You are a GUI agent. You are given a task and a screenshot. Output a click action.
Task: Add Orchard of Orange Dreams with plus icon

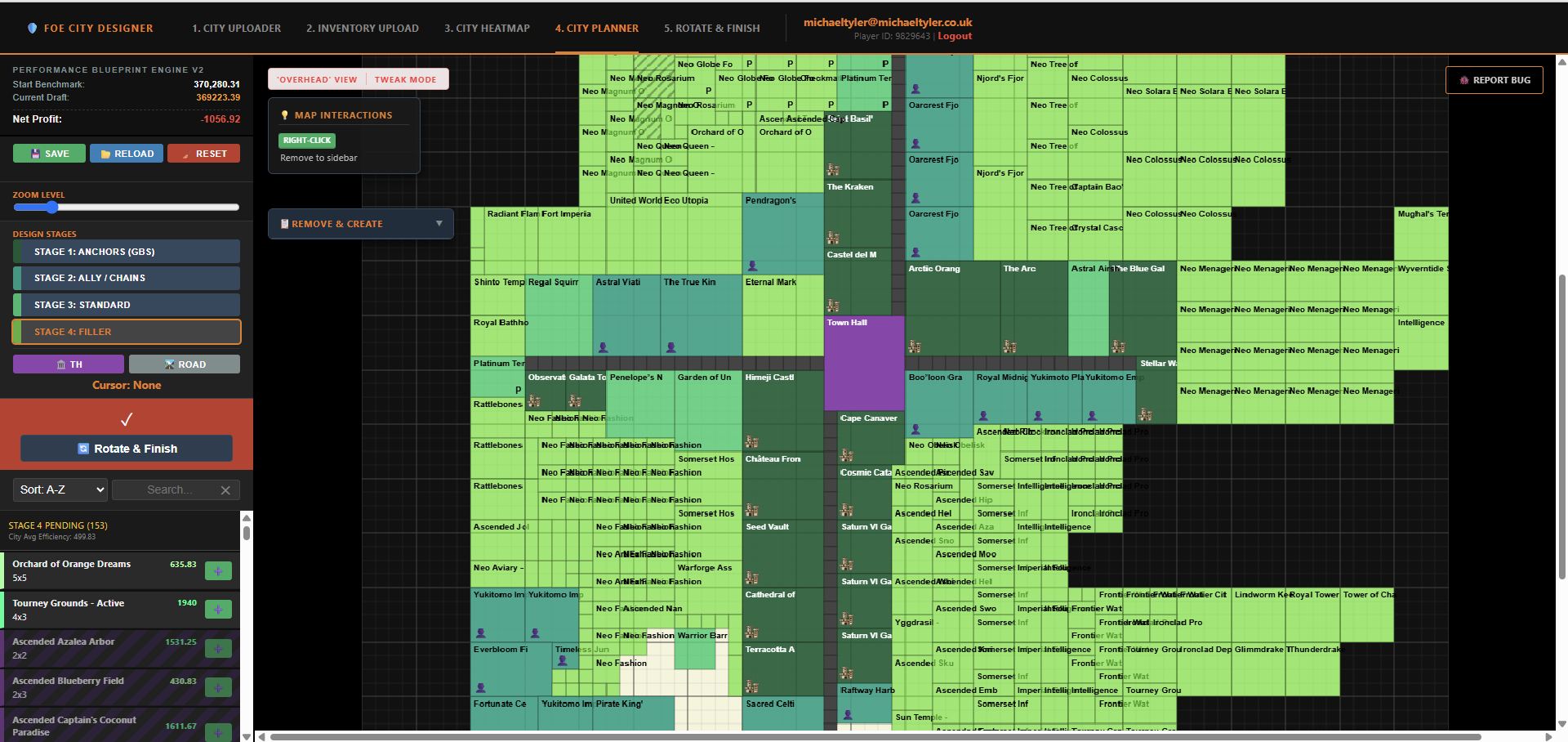218,570
